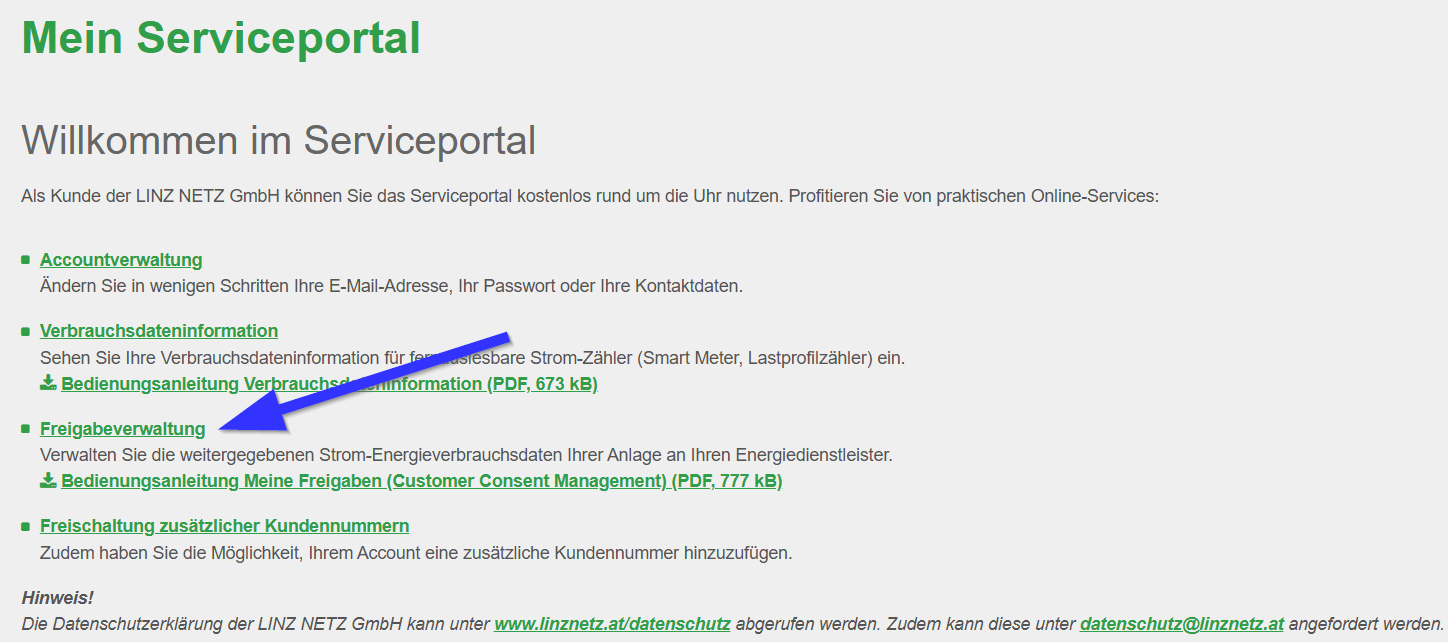
Task: Click download icon for Meine Freigaben manual
Action: (x=48, y=480)
